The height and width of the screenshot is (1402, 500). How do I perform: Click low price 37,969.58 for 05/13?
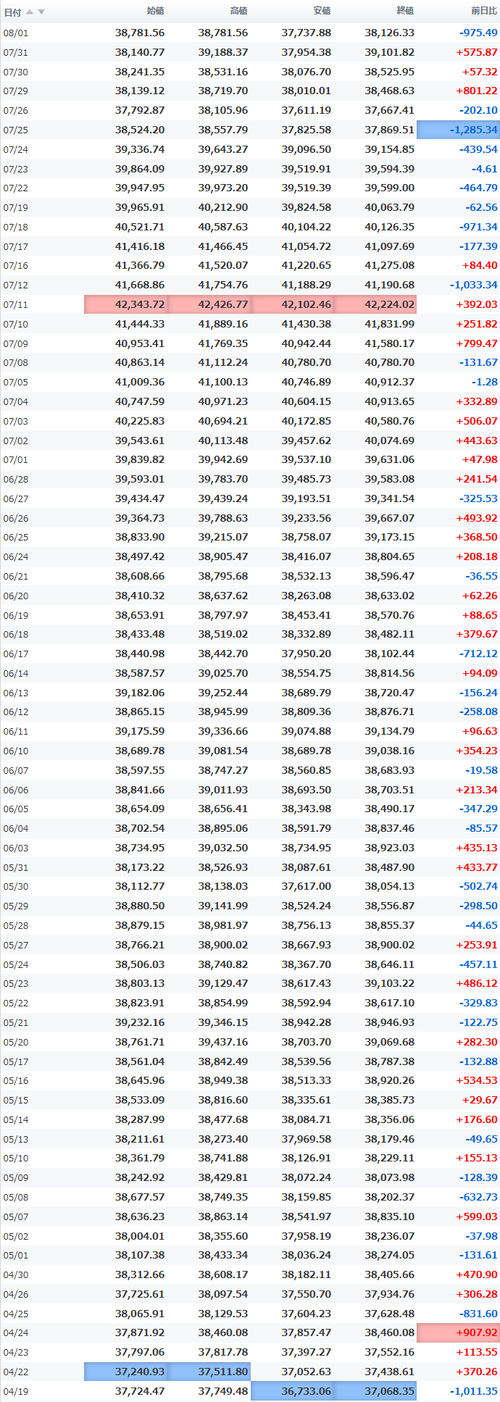306,1138
